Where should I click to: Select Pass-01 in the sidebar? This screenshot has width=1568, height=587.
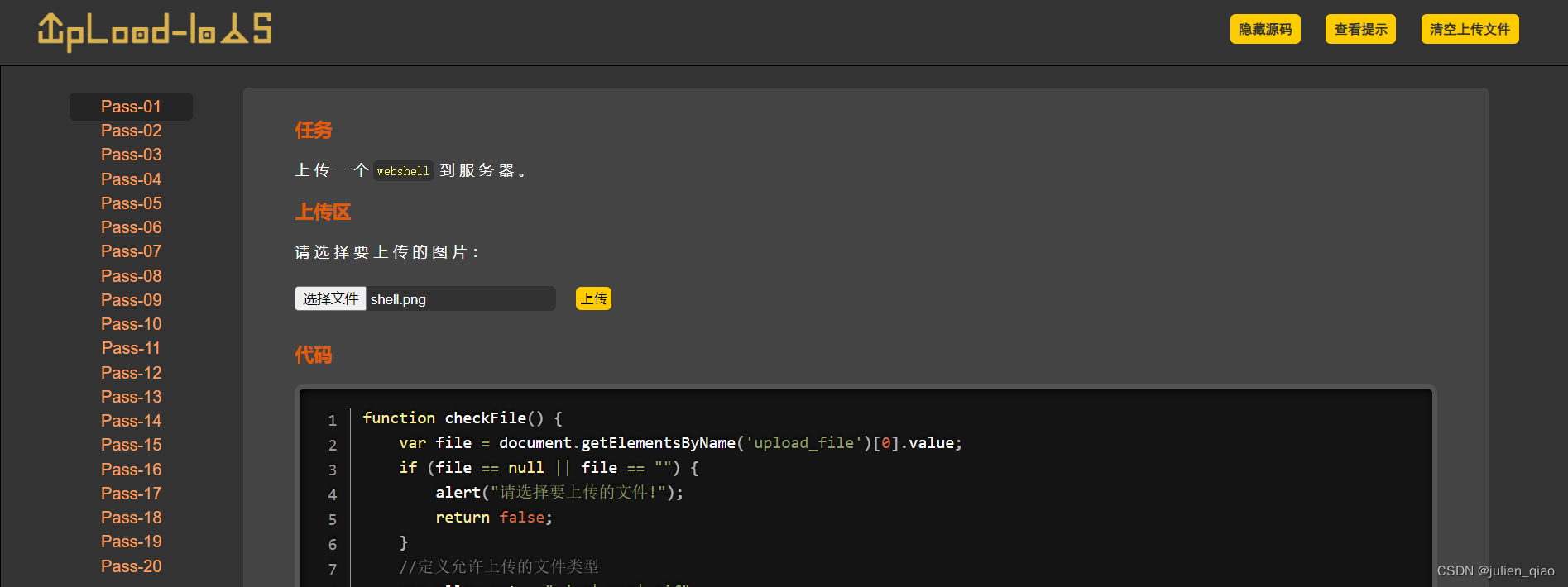tap(131, 107)
